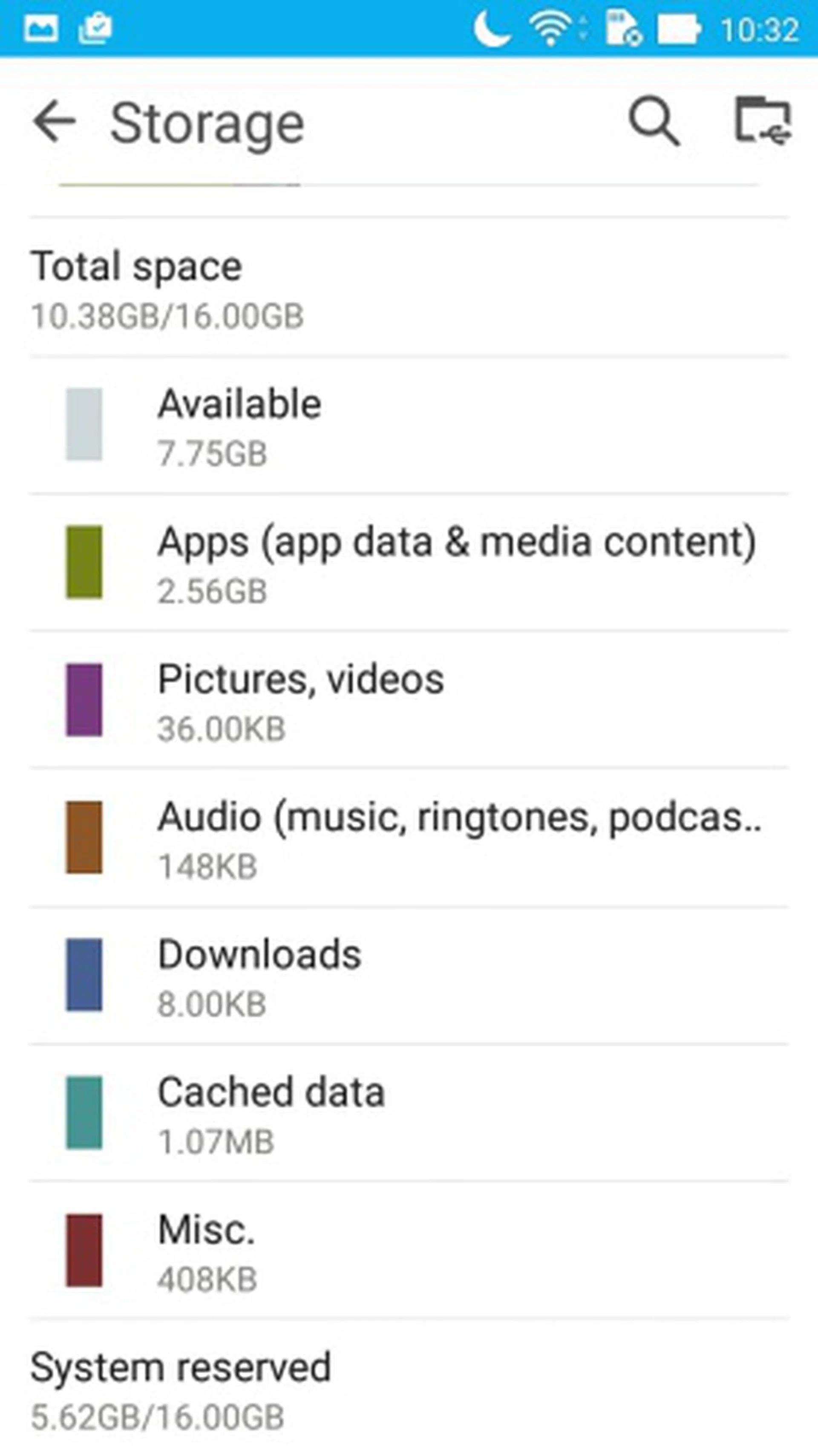Open Apps (app data & media content)
This screenshot has width=818, height=1456.
click(x=455, y=563)
